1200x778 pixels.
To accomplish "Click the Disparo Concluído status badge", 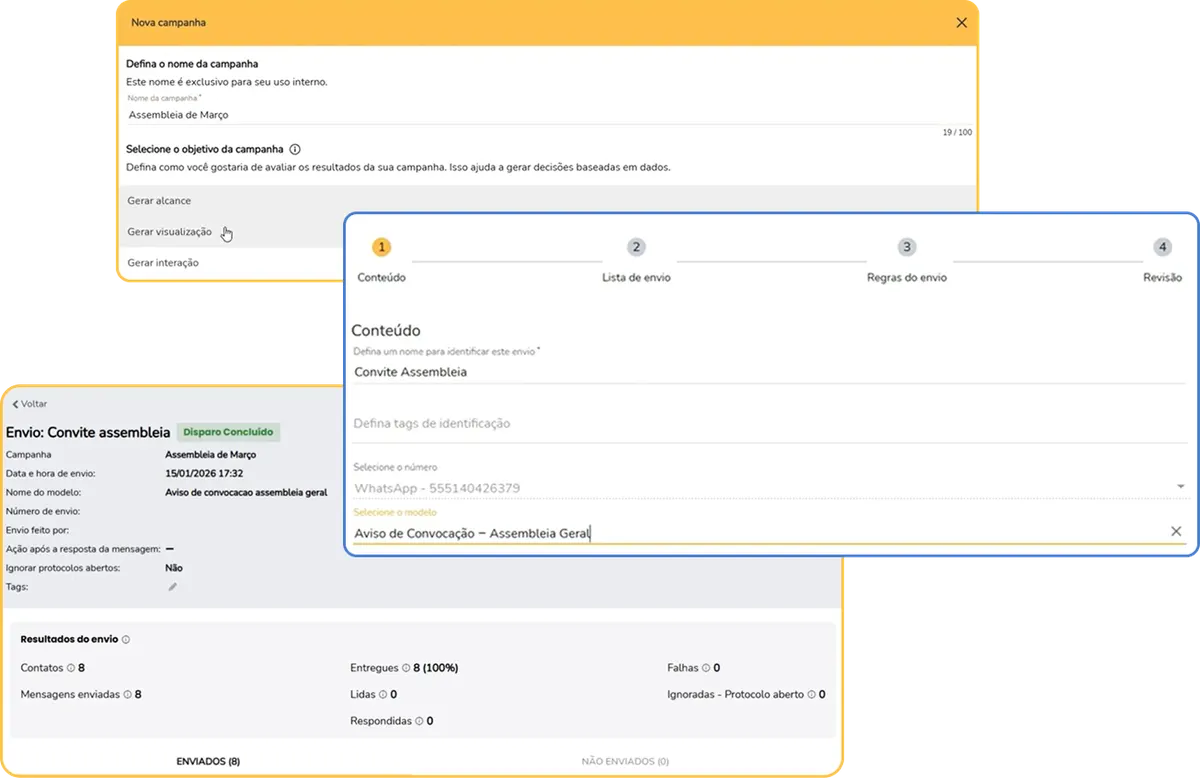I will point(229,432).
